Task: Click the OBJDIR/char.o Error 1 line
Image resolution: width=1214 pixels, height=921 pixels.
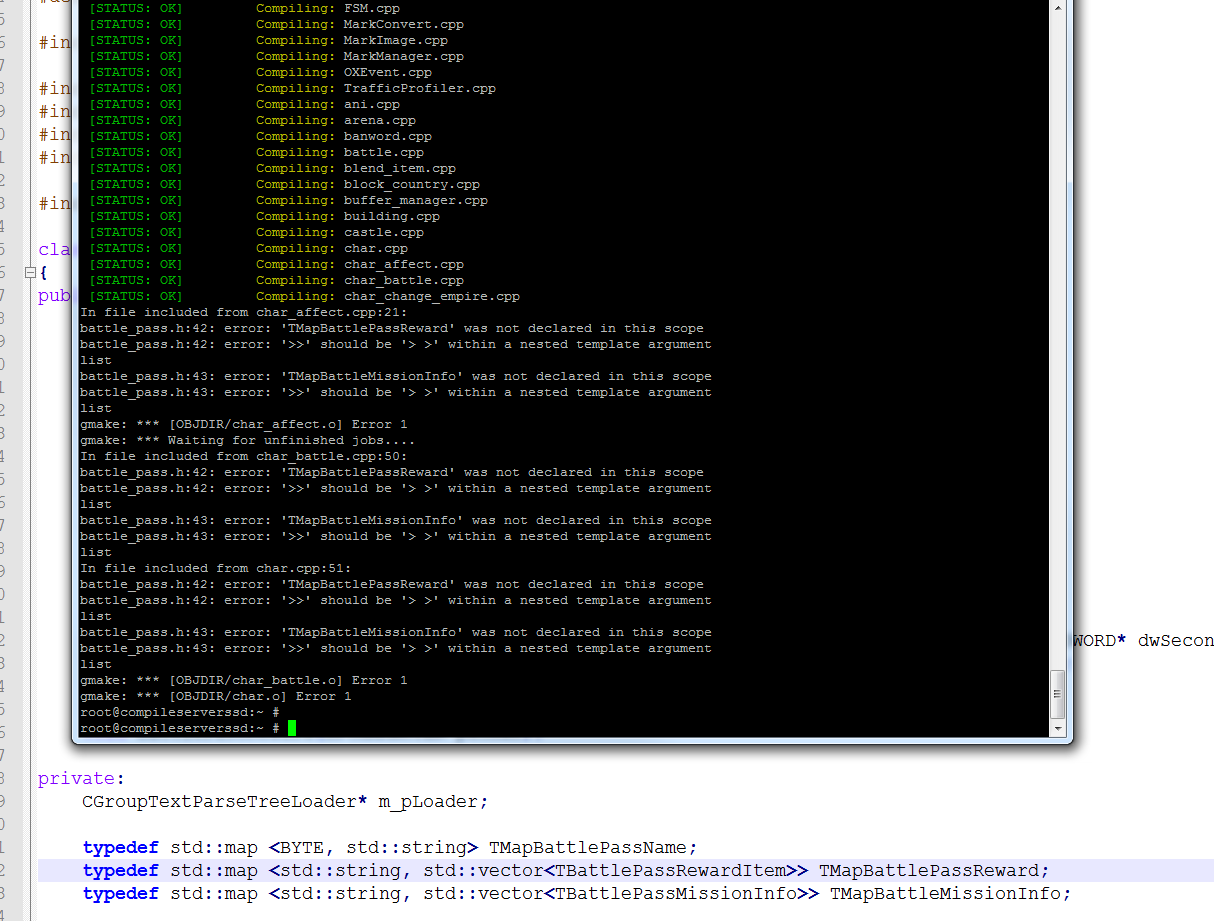Action: (216, 696)
